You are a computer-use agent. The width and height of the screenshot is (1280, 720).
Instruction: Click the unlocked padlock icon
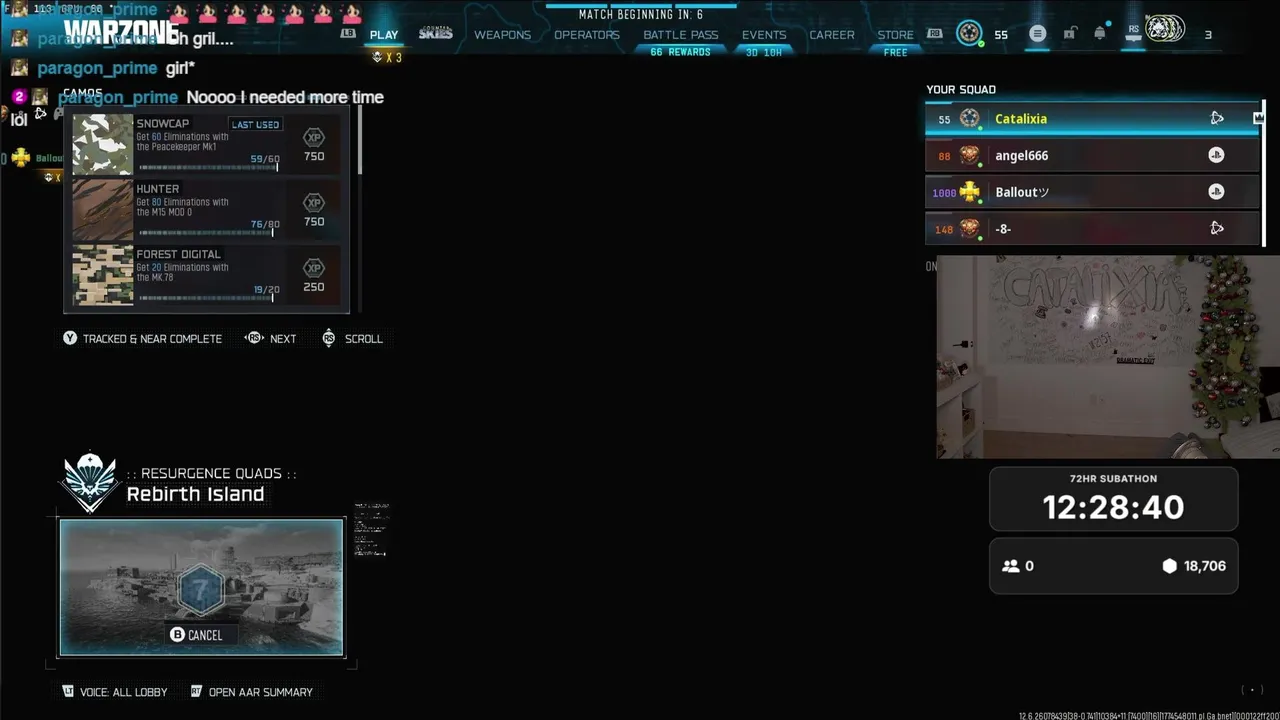click(x=1069, y=34)
